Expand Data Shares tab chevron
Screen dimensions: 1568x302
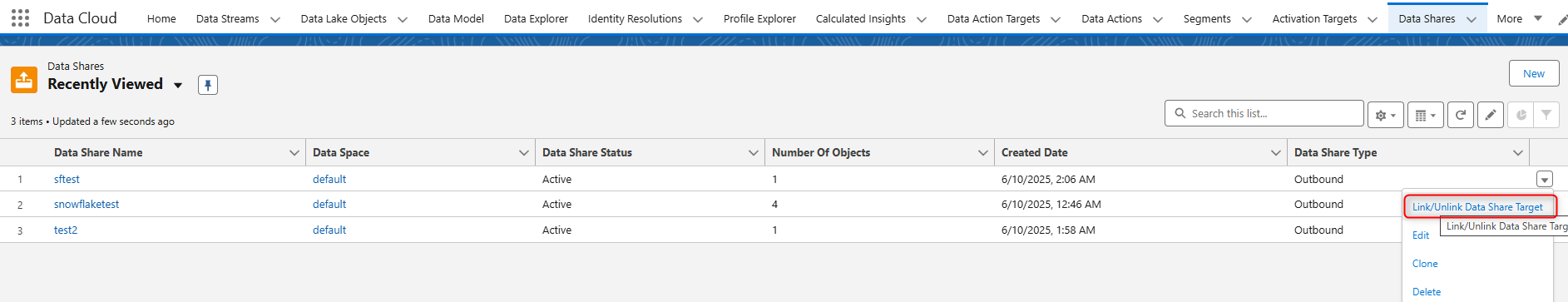point(1472,19)
